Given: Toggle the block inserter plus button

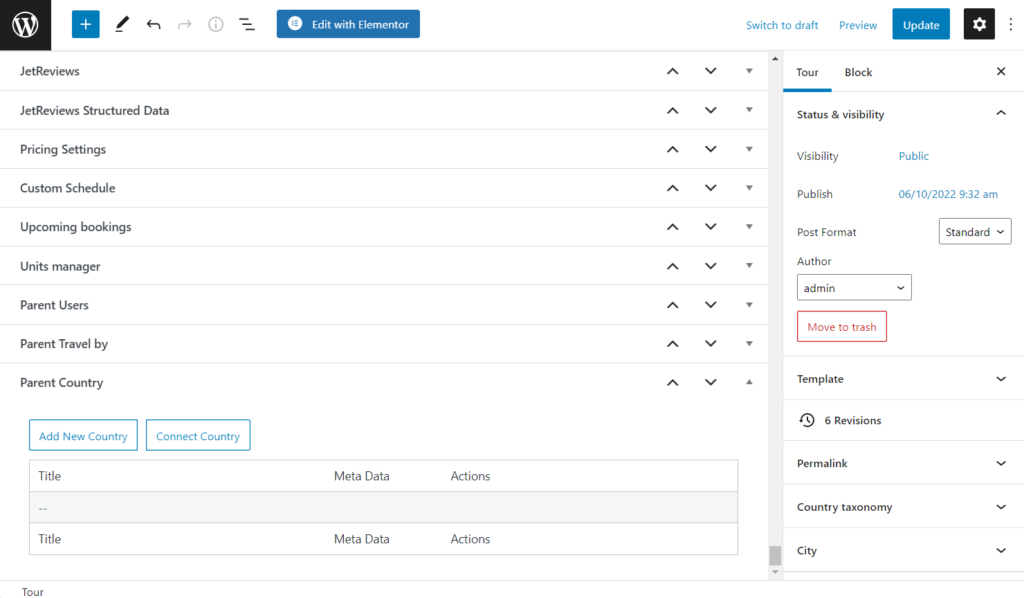Looking at the screenshot, I should (86, 25).
